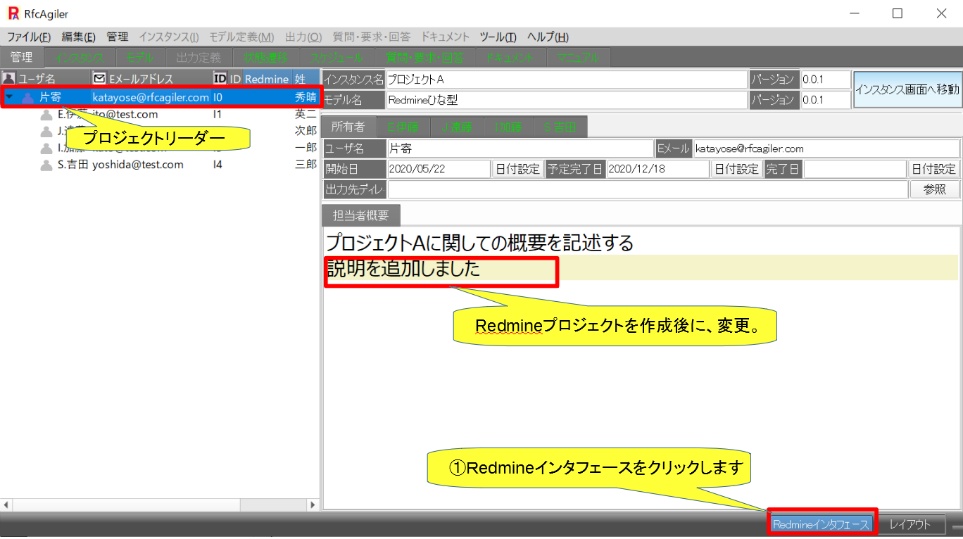The image size is (963, 539).
Task: Open the ファイル(F) menu
Action: (30, 37)
